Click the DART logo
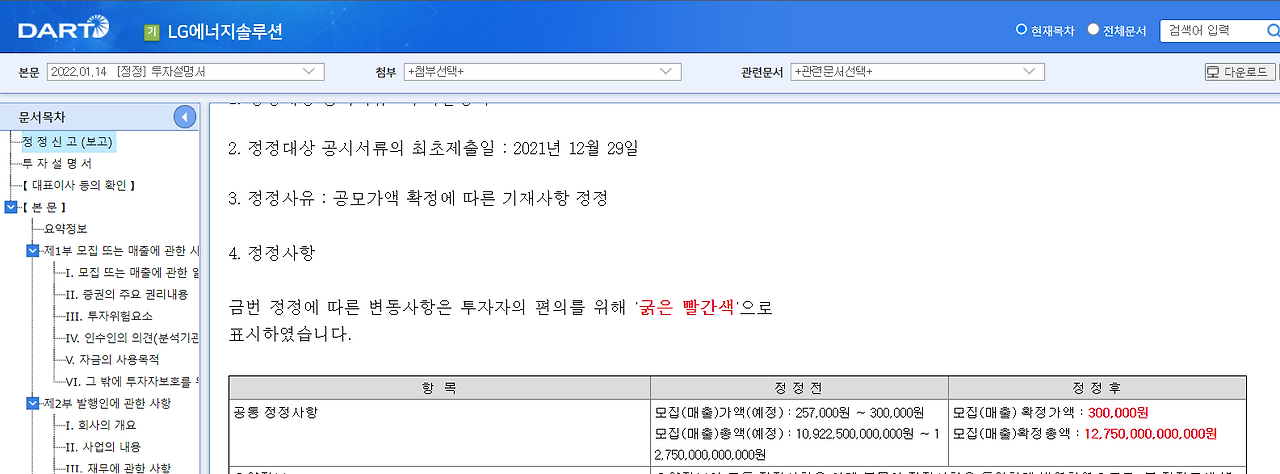The width and height of the screenshot is (1280, 474). coord(63,30)
